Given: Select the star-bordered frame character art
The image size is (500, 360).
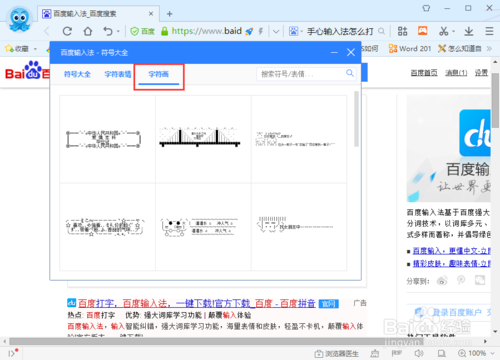Looking at the screenshot, I should click(107, 227).
